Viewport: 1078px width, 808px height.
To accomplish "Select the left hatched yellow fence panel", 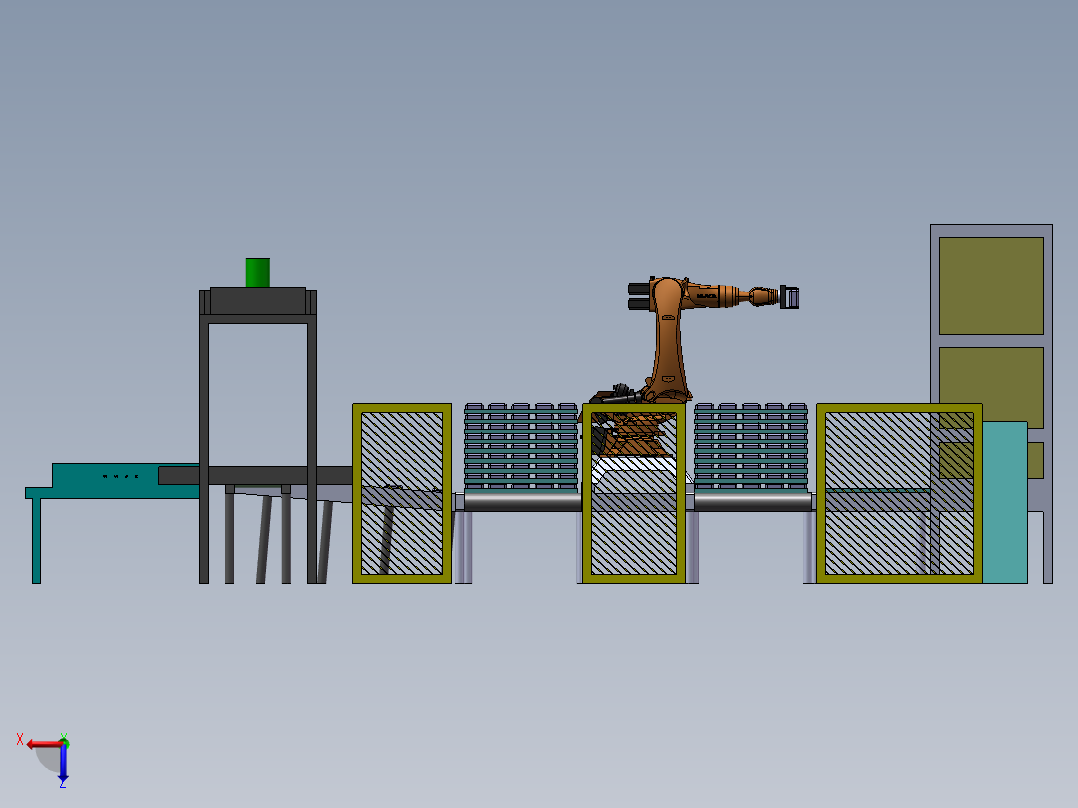I will pyautogui.click(x=402, y=493).
